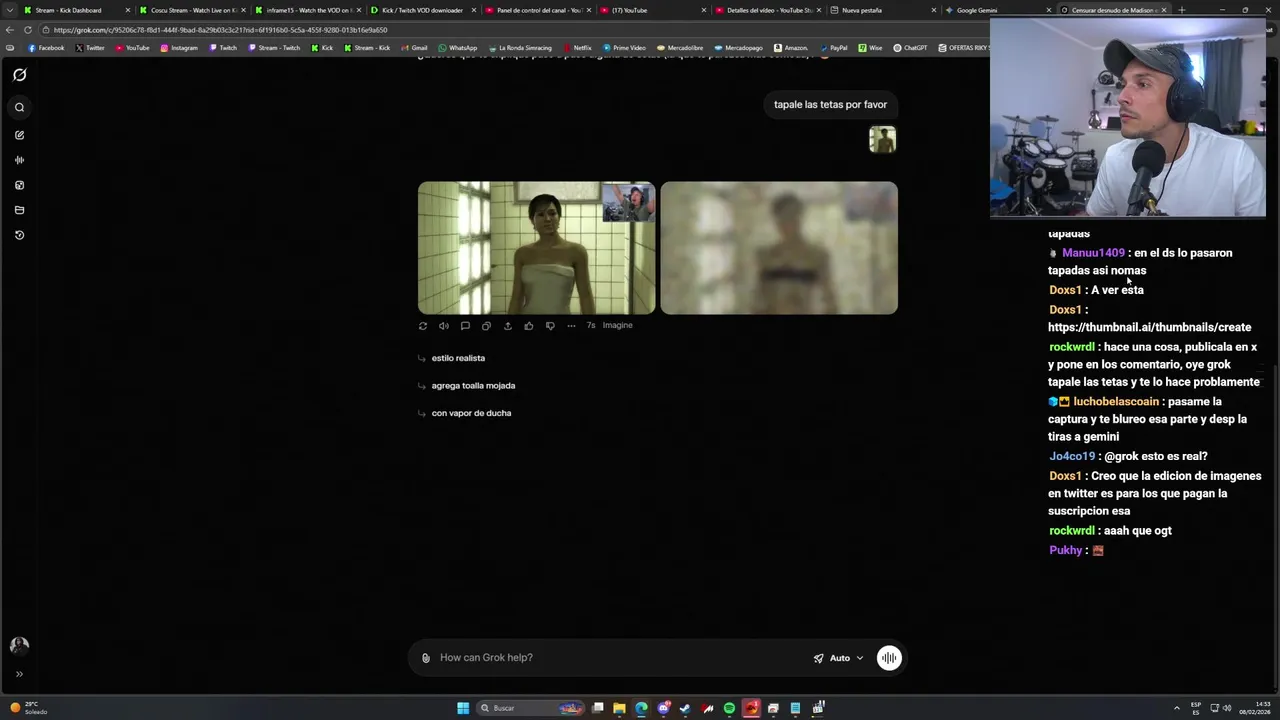Open Netflix bookmark
Screen dimensions: 1280x720
click(x=578, y=48)
